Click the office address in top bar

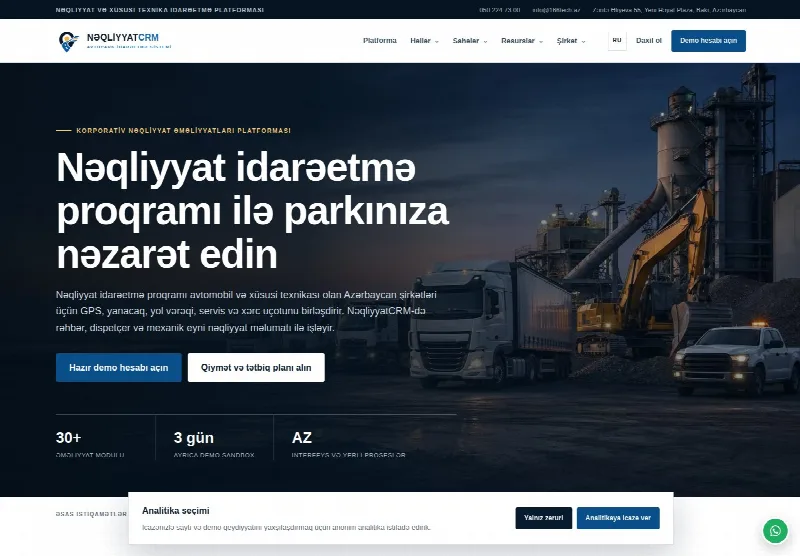669,10
